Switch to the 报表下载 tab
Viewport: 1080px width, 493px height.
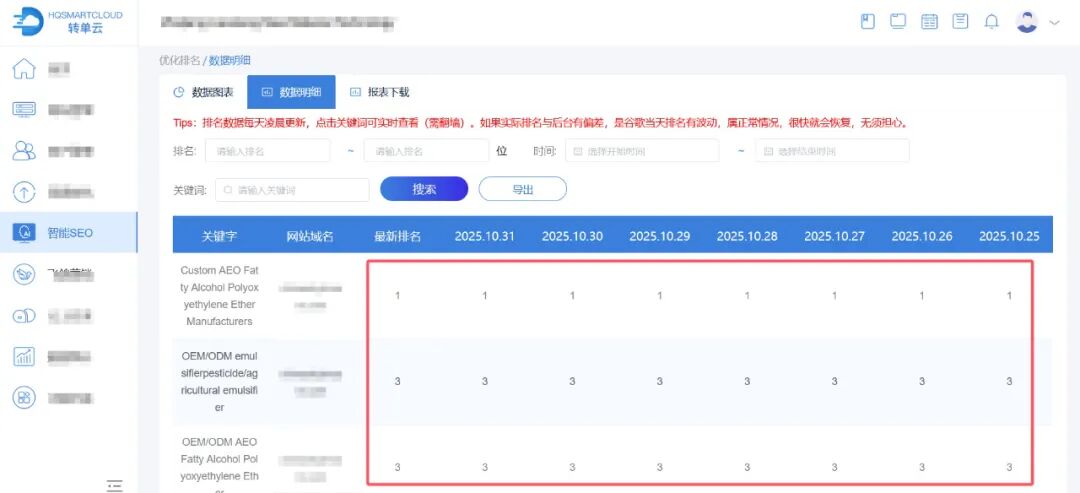(x=379, y=92)
